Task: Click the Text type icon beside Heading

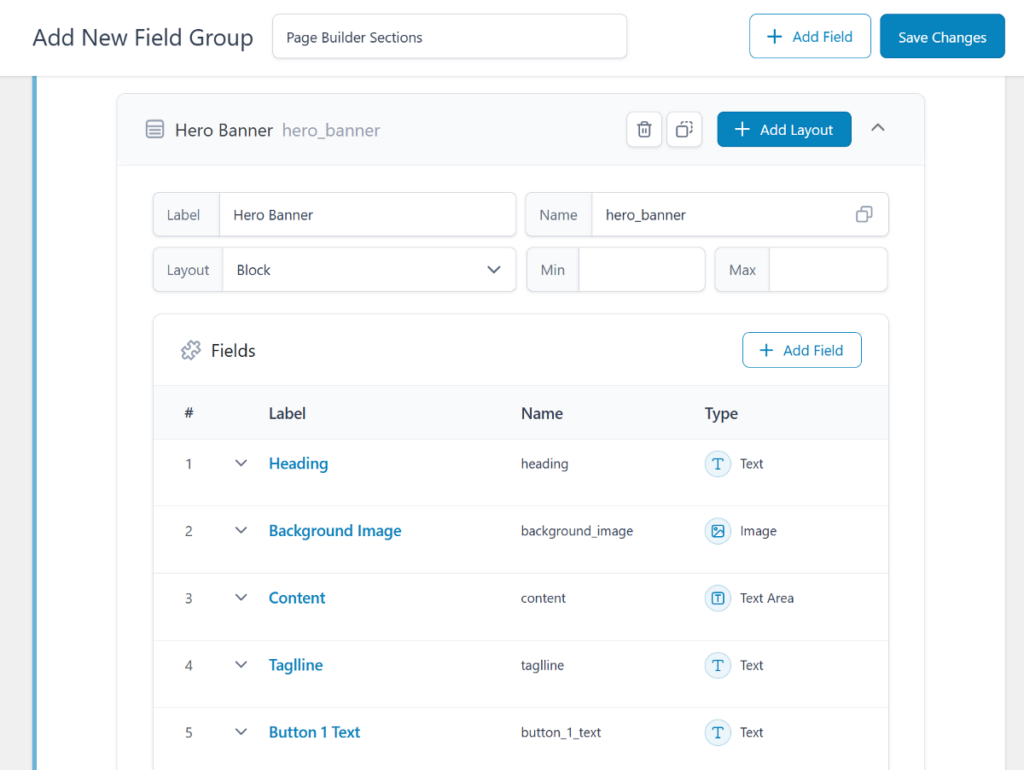Action: [718, 463]
